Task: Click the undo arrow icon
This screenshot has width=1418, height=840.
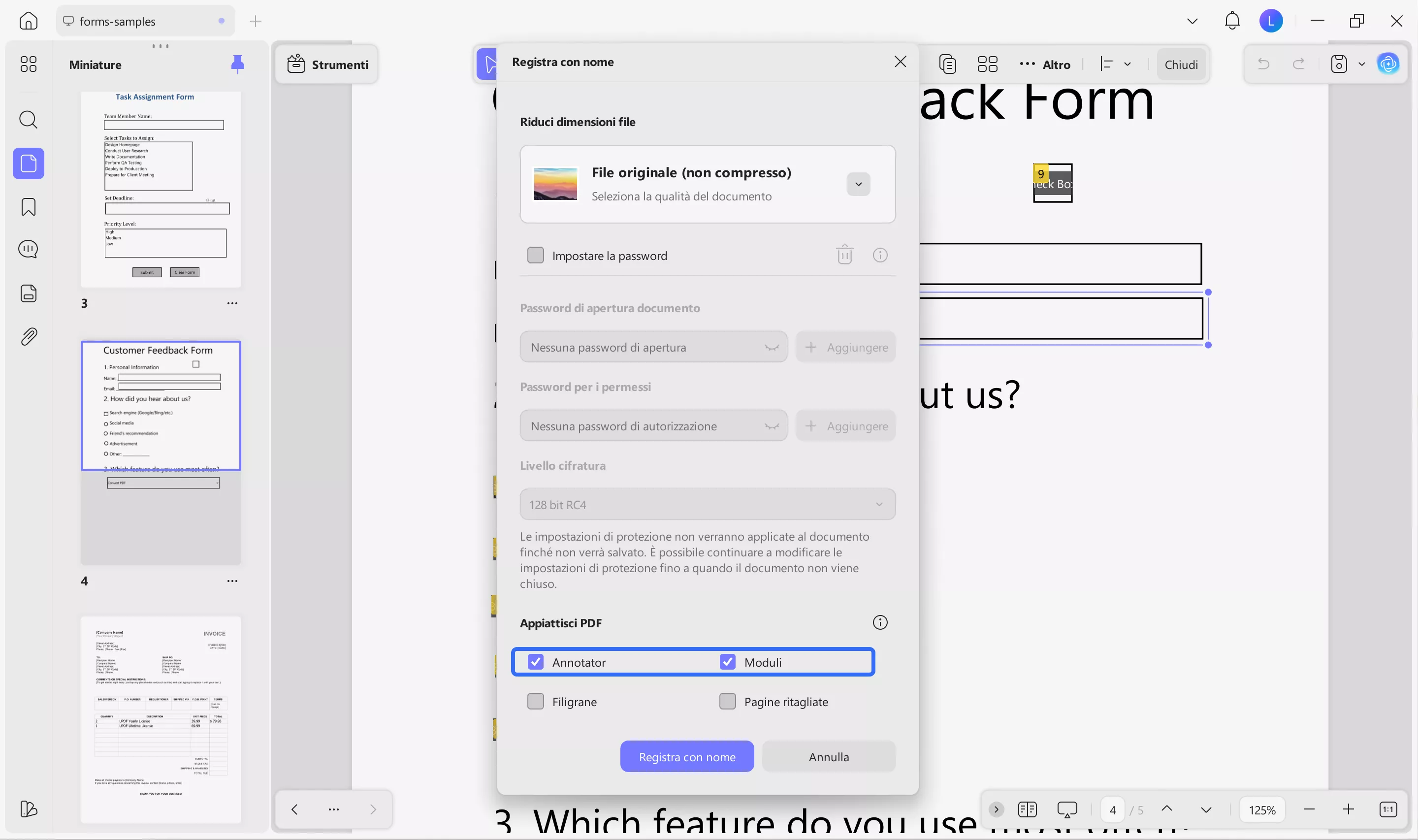Action: click(1263, 64)
